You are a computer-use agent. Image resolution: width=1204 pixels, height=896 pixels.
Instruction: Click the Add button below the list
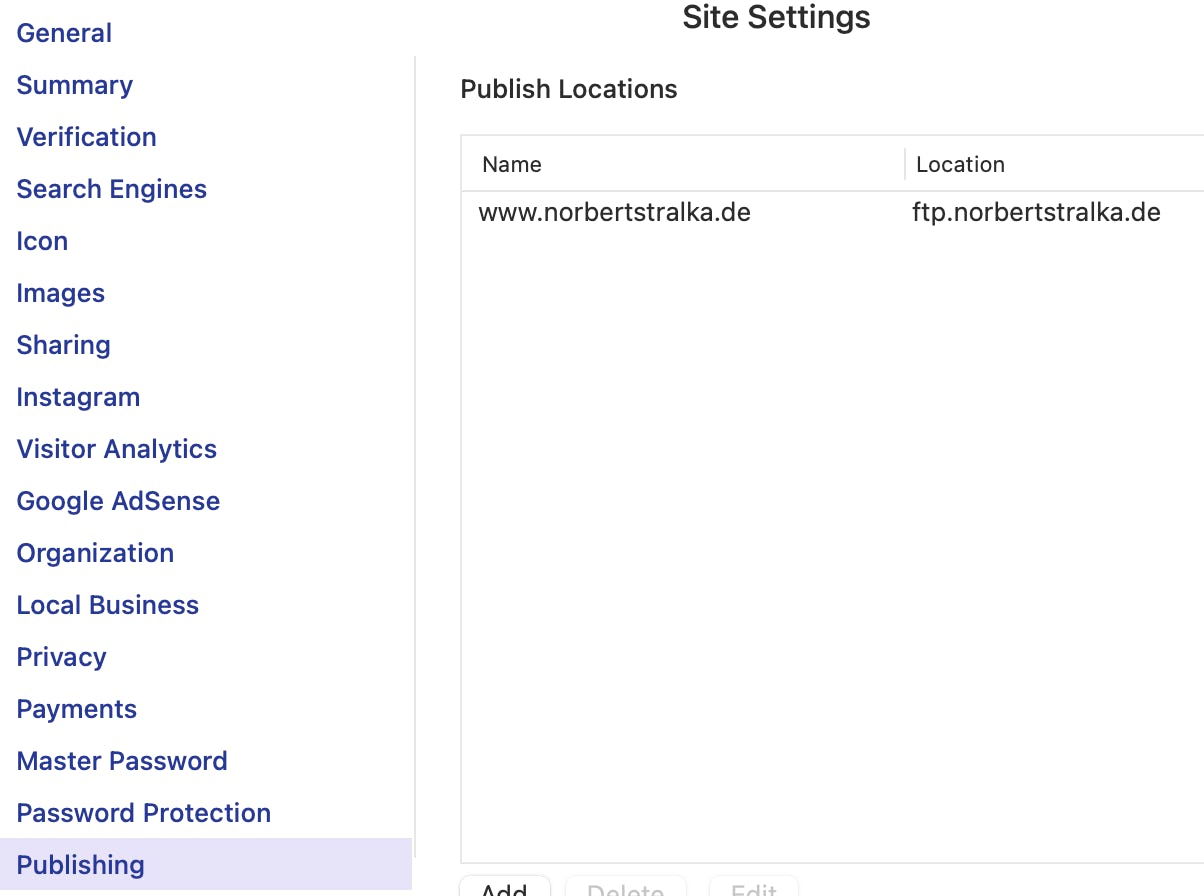(x=505, y=888)
